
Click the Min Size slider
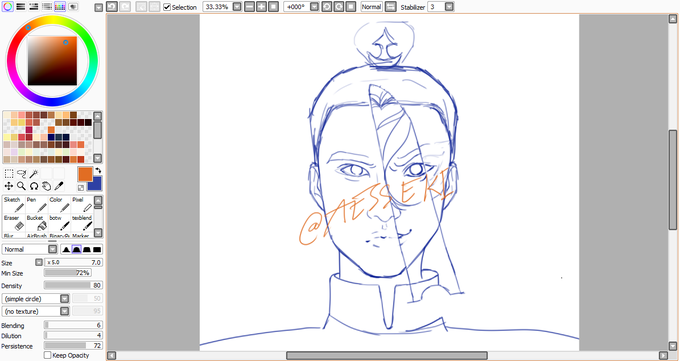[67, 273]
